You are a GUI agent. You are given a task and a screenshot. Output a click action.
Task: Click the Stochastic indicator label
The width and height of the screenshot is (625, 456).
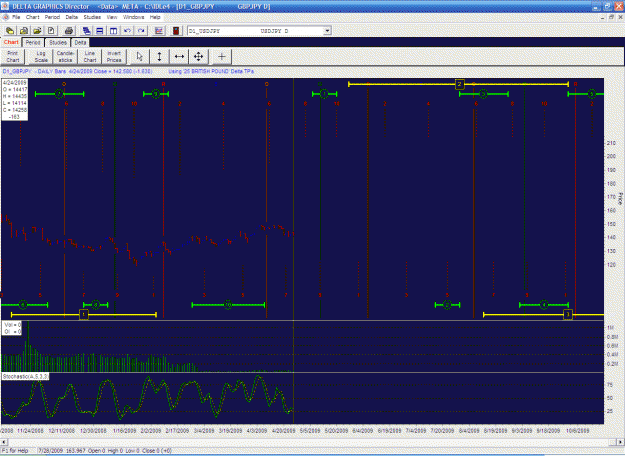click(x=25, y=376)
